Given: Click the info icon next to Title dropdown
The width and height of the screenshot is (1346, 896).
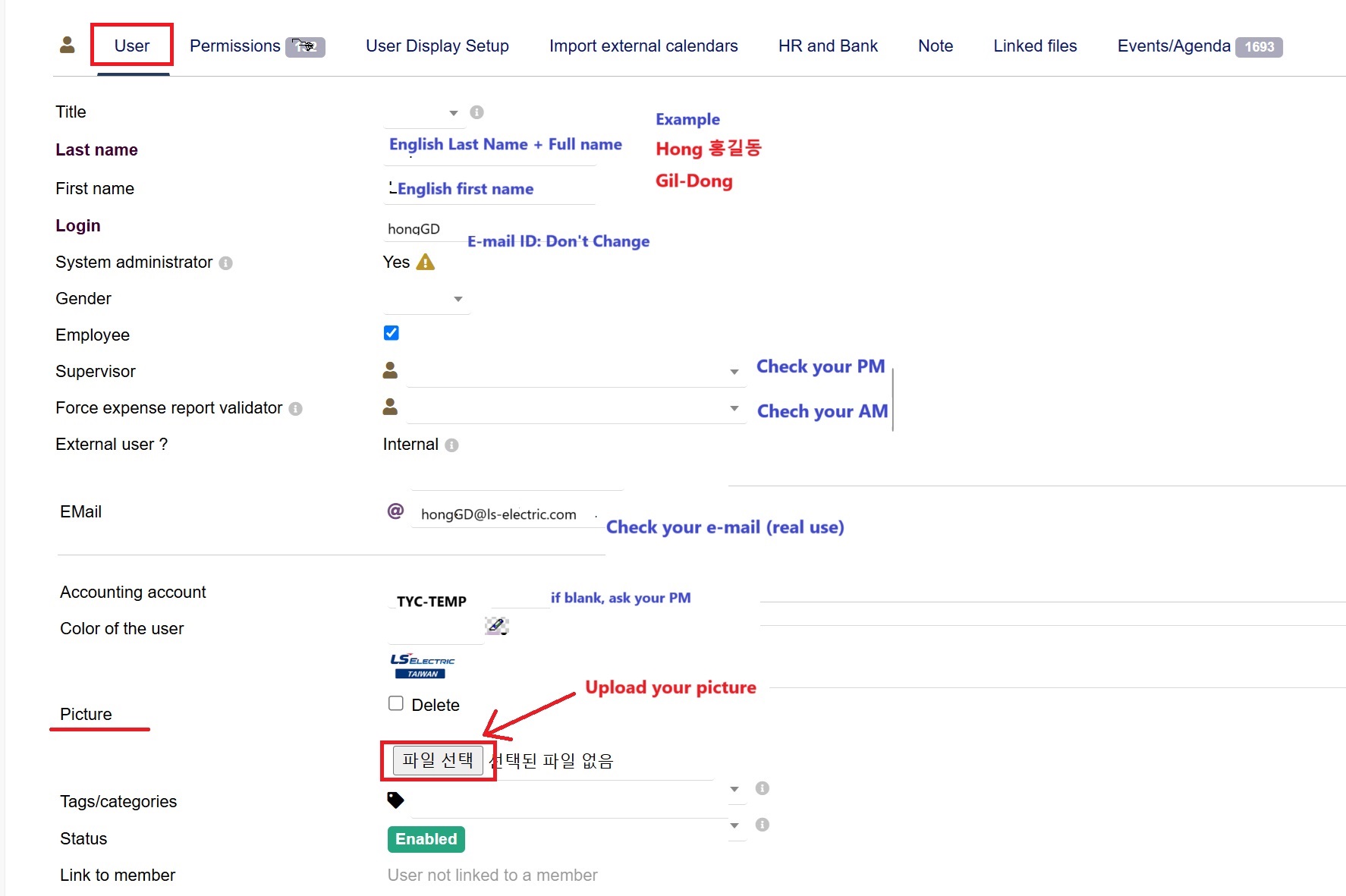Looking at the screenshot, I should click(476, 112).
